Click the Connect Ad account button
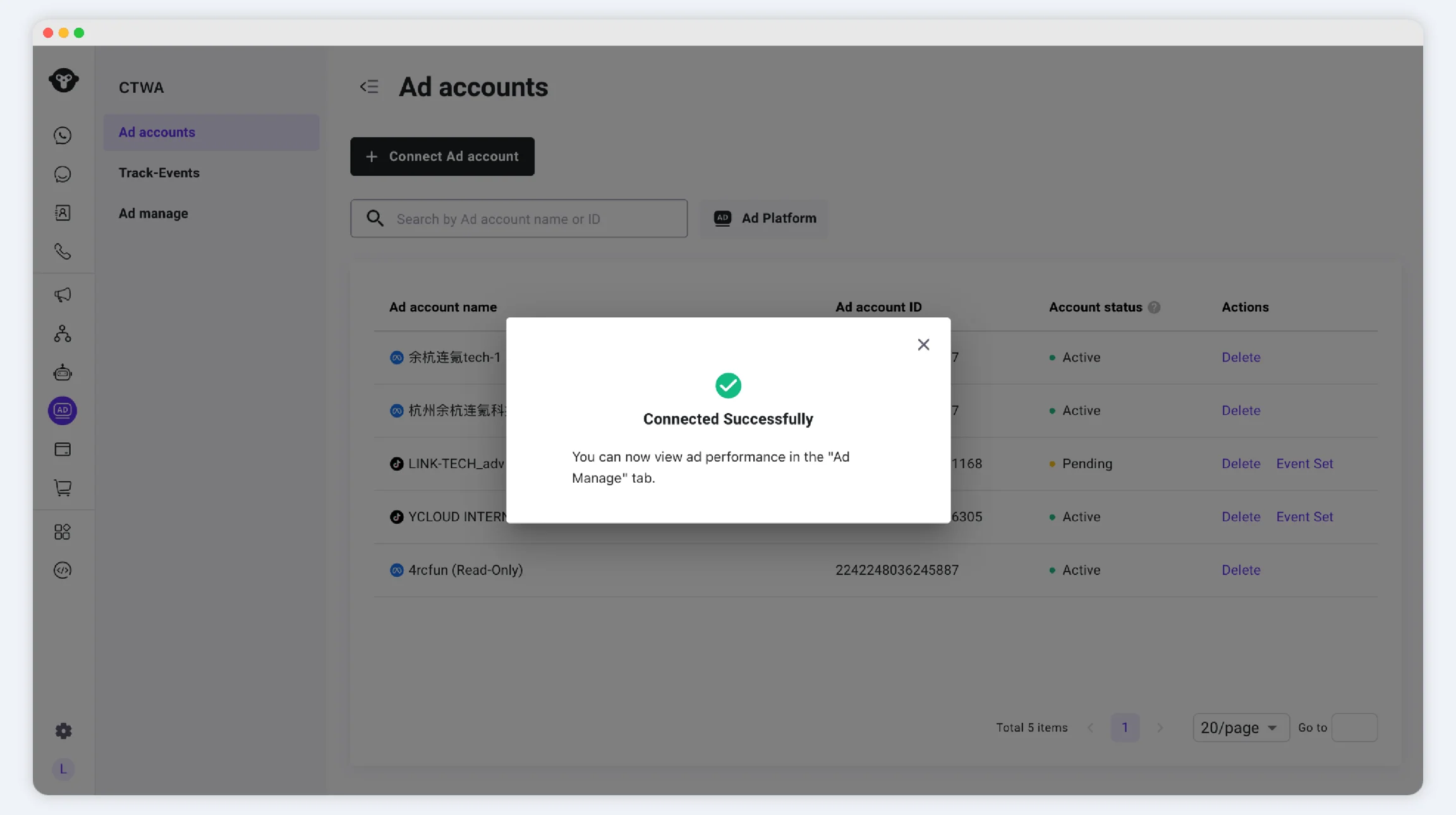Screen dimensions: 1456x815 tap(442, 156)
